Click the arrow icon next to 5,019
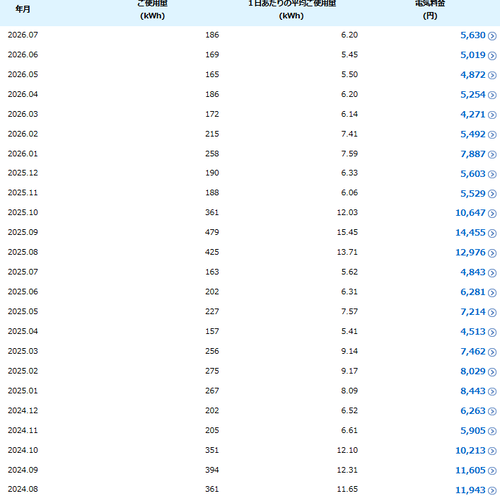The height and width of the screenshot is (496, 500). [492, 55]
